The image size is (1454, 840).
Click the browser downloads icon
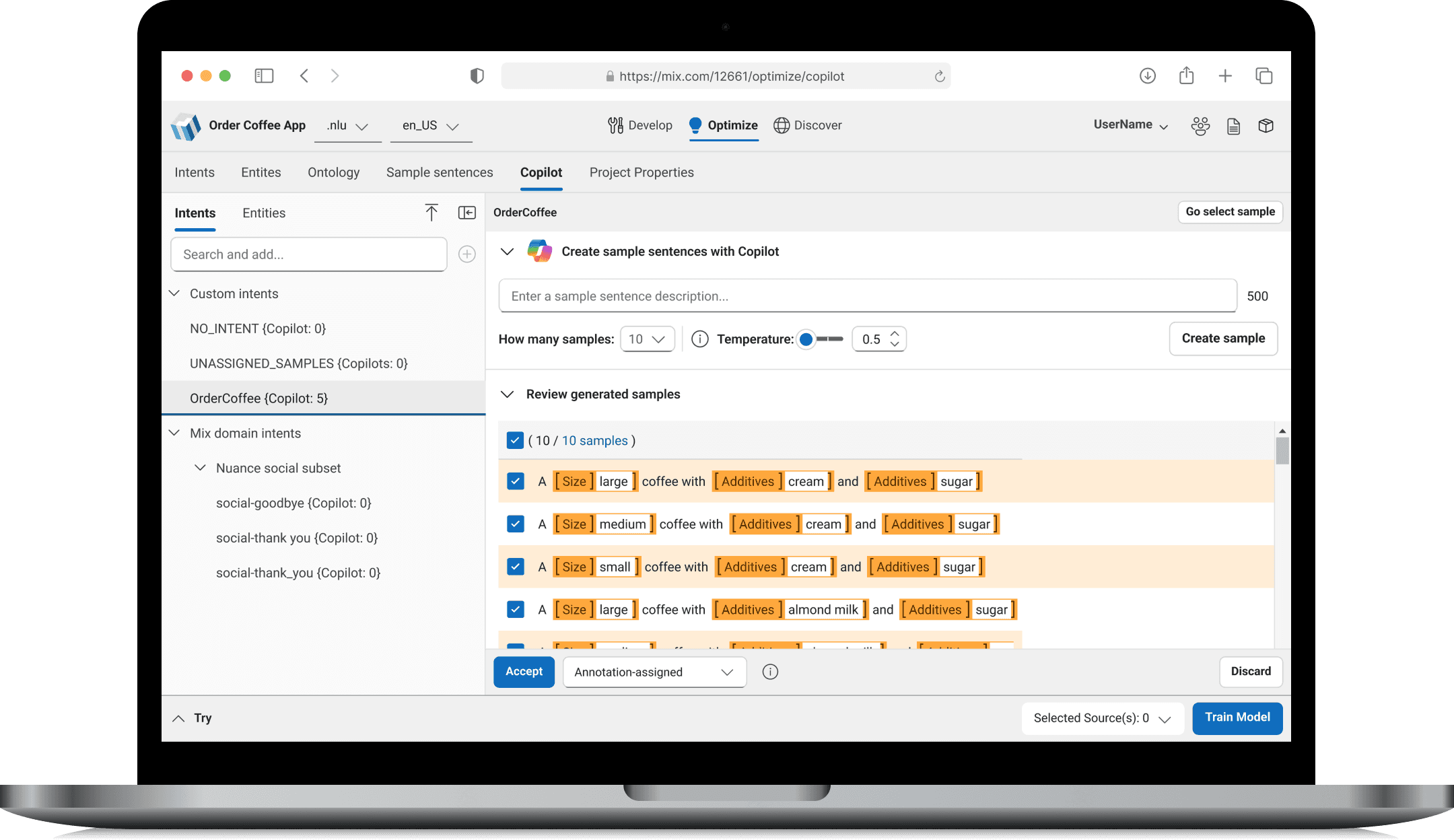(x=1147, y=76)
